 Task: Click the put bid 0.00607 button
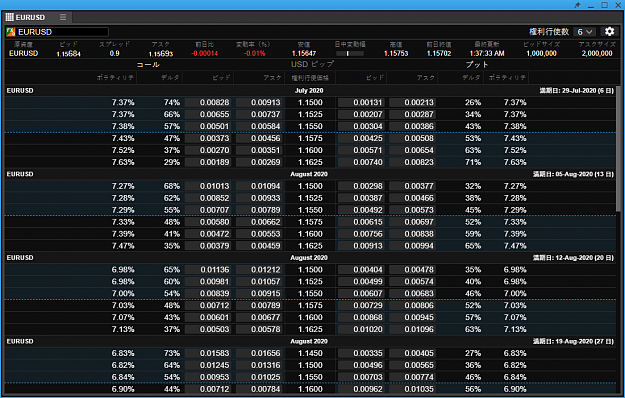(x=361, y=294)
